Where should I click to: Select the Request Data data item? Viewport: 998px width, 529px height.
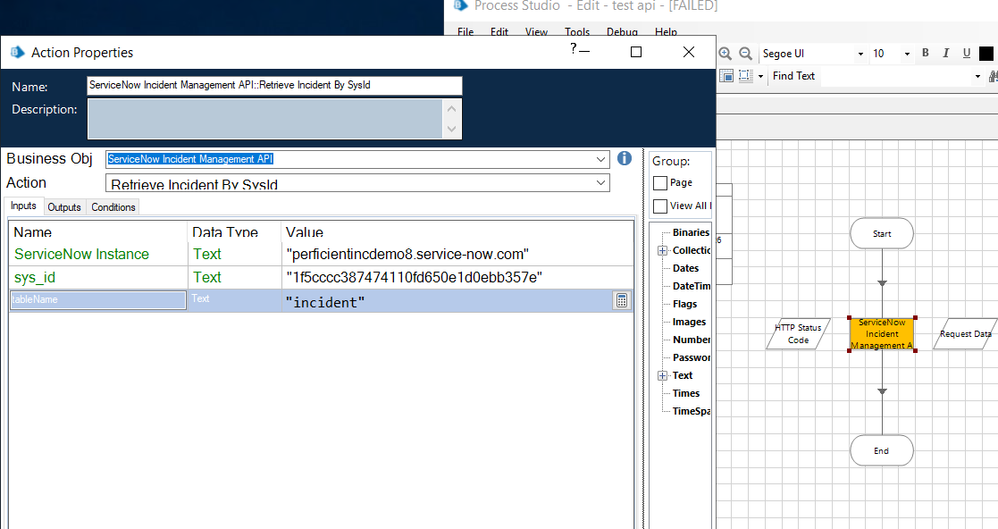pos(966,334)
